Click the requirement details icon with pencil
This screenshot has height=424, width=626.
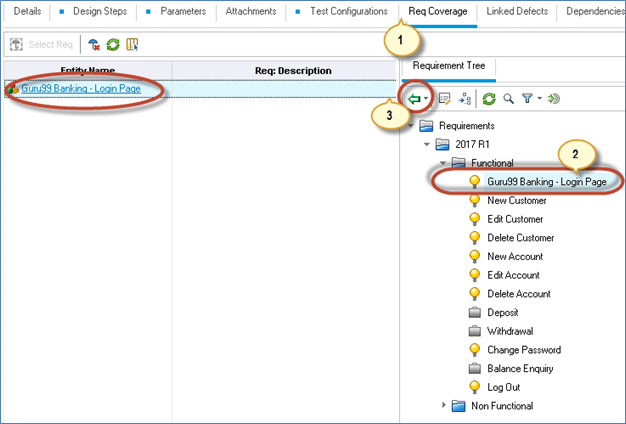coord(443,99)
